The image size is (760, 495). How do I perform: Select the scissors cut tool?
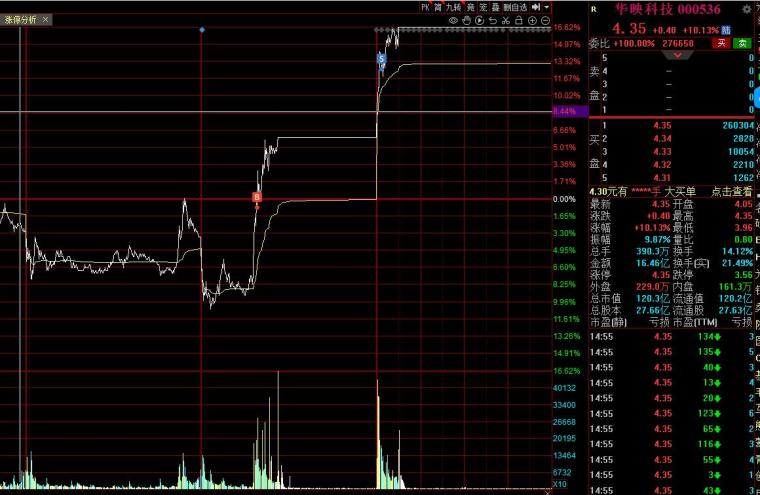pos(506,20)
